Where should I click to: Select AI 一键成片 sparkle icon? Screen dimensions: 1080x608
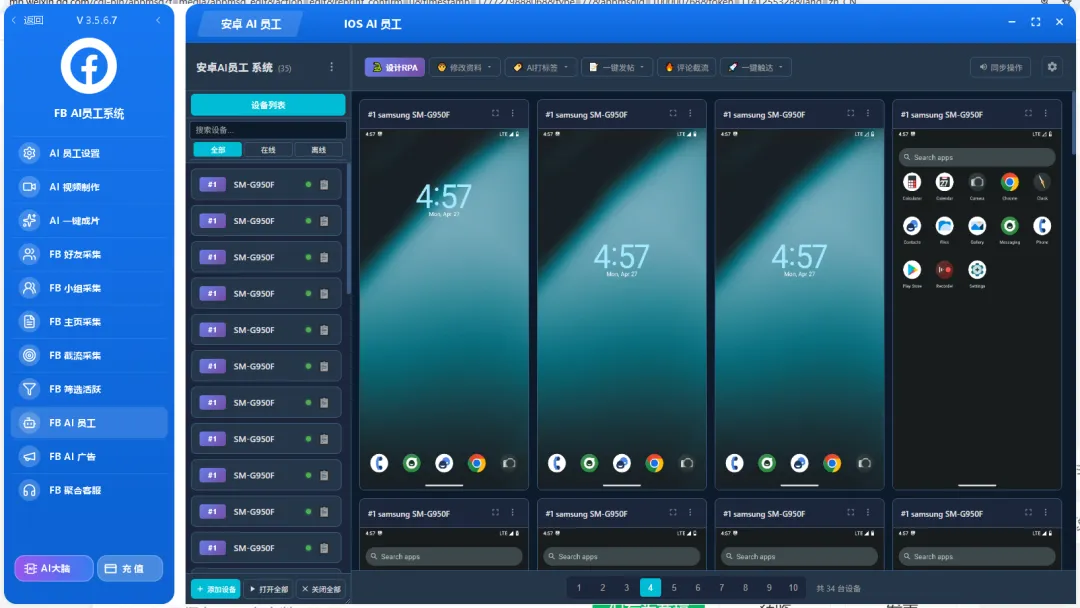[29, 220]
